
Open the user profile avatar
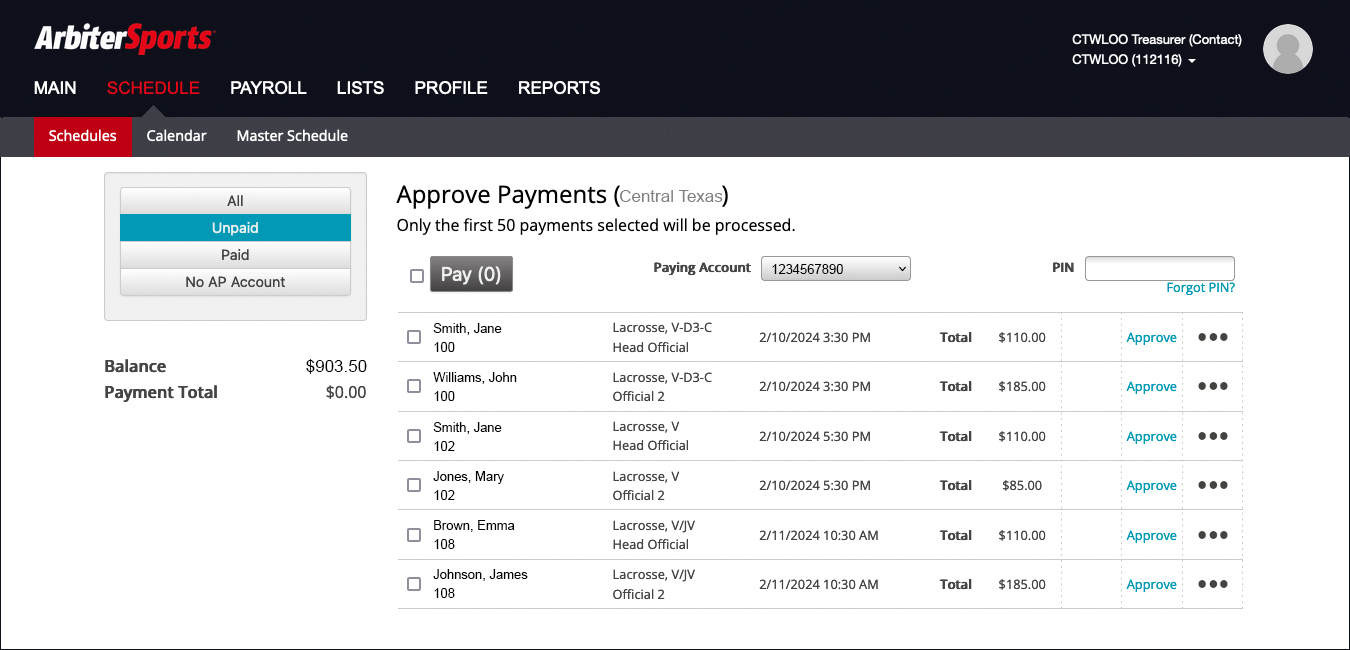coord(1287,49)
